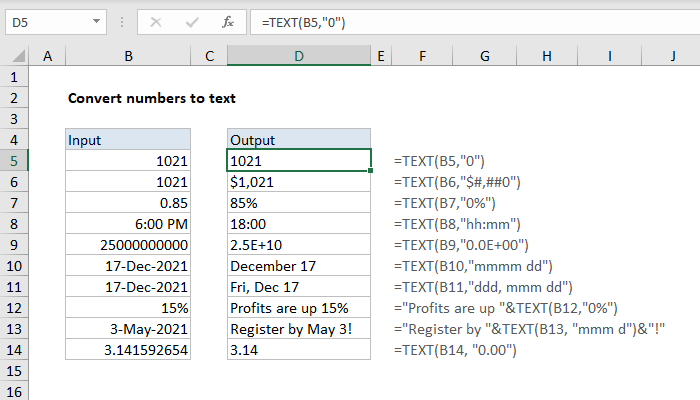Select the Output header cell
This screenshot has height=400, width=700.
tap(299, 140)
